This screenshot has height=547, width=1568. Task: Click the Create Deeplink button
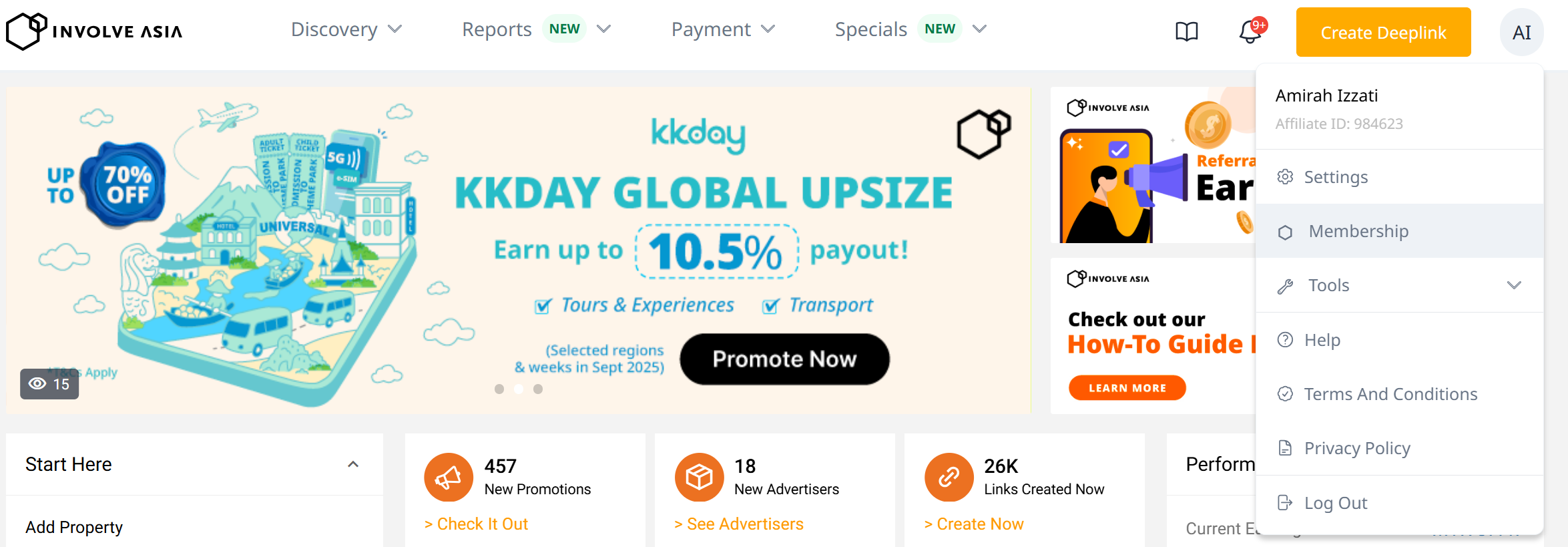(1383, 32)
